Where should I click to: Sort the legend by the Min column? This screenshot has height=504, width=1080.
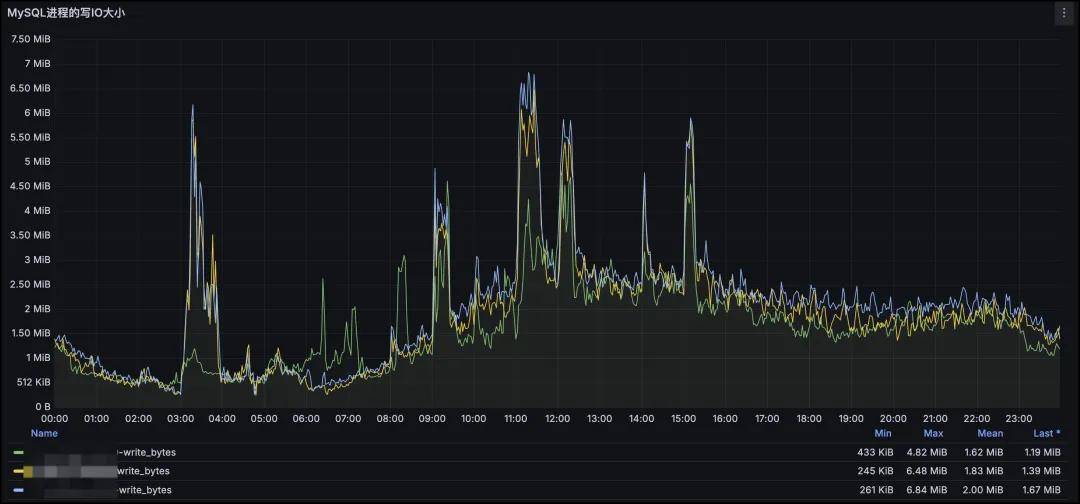coord(881,433)
